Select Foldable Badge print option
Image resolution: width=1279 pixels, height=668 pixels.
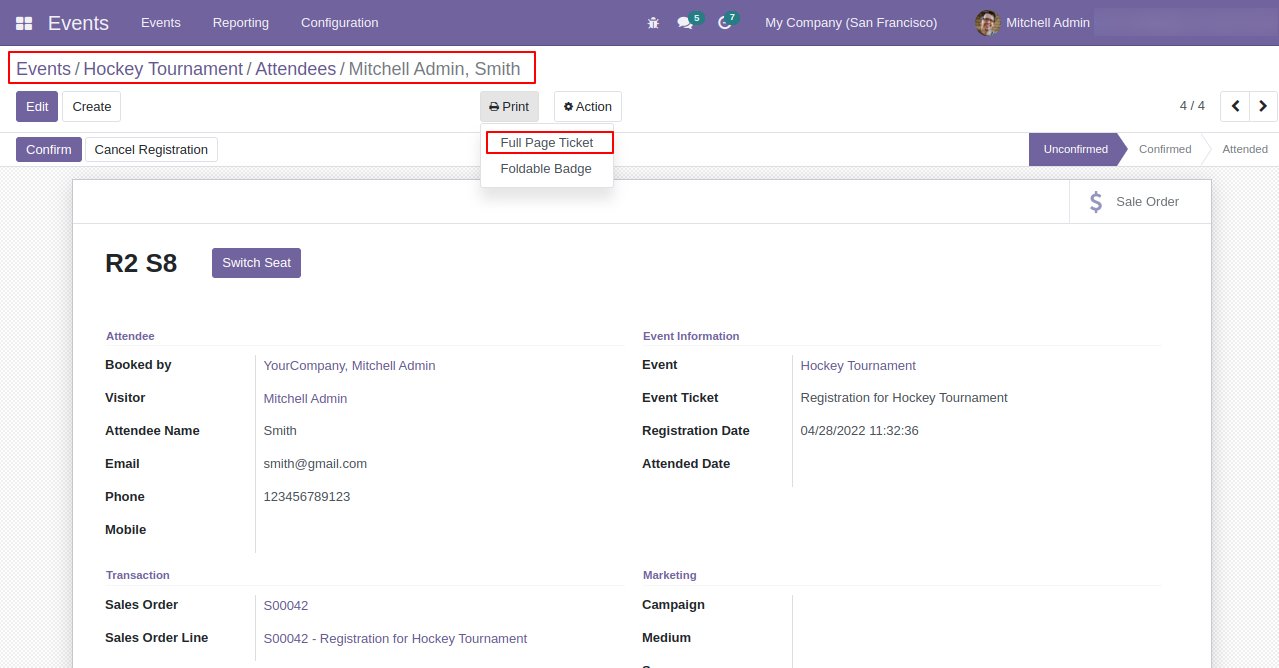[547, 169]
